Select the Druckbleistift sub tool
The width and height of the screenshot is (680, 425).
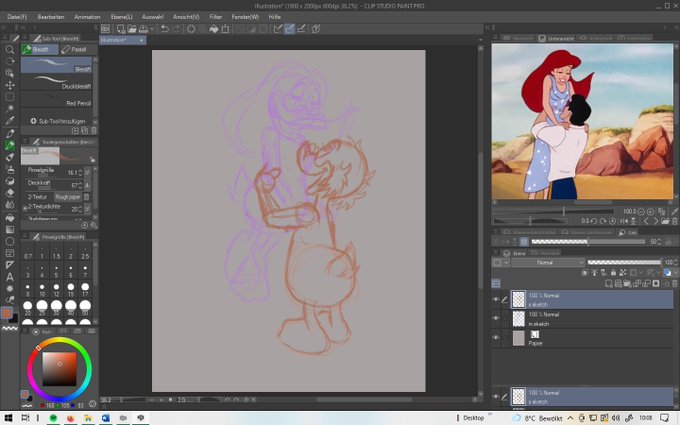pyautogui.click(x=56, y=83)
